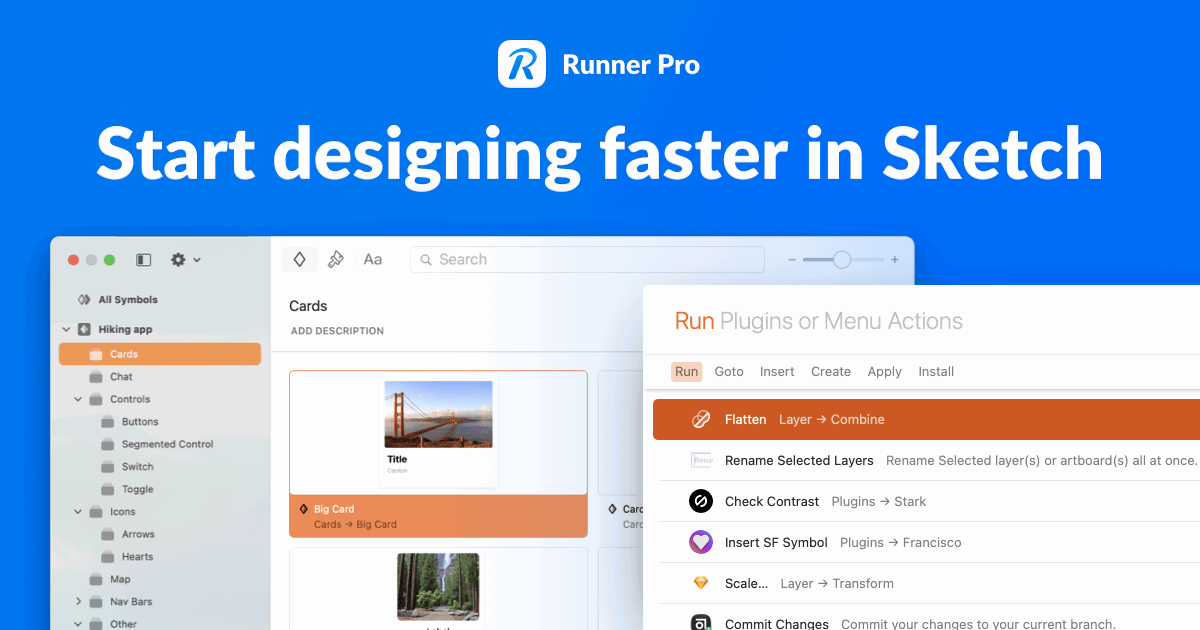Select the Golden Gate Big Card thumbnail
The image size is (1200, 630).
pyautogui.click(x=438, y=433)
